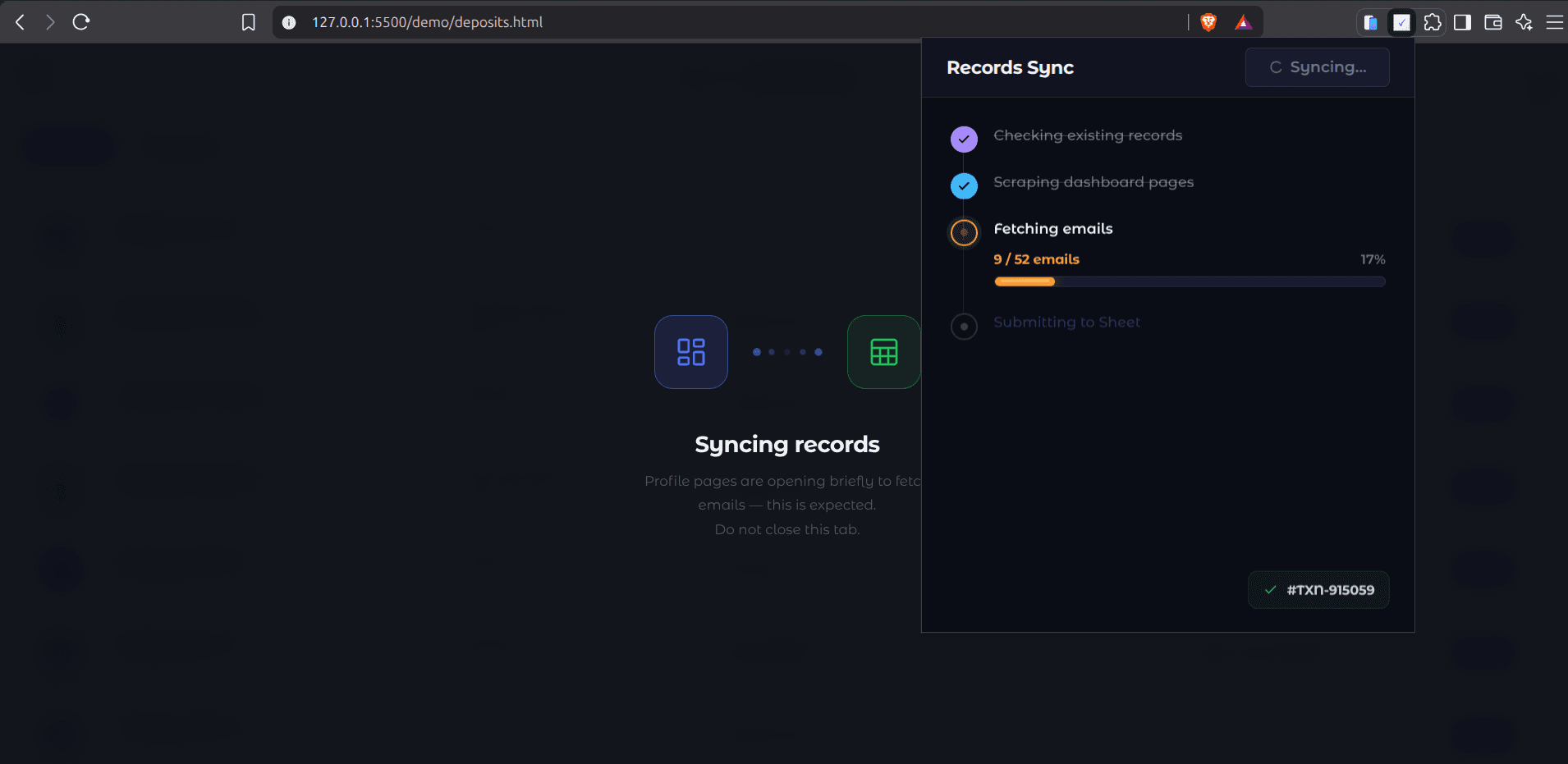
Task: Click the 'Fetching emails' step label
Action: click(1053, 229)
